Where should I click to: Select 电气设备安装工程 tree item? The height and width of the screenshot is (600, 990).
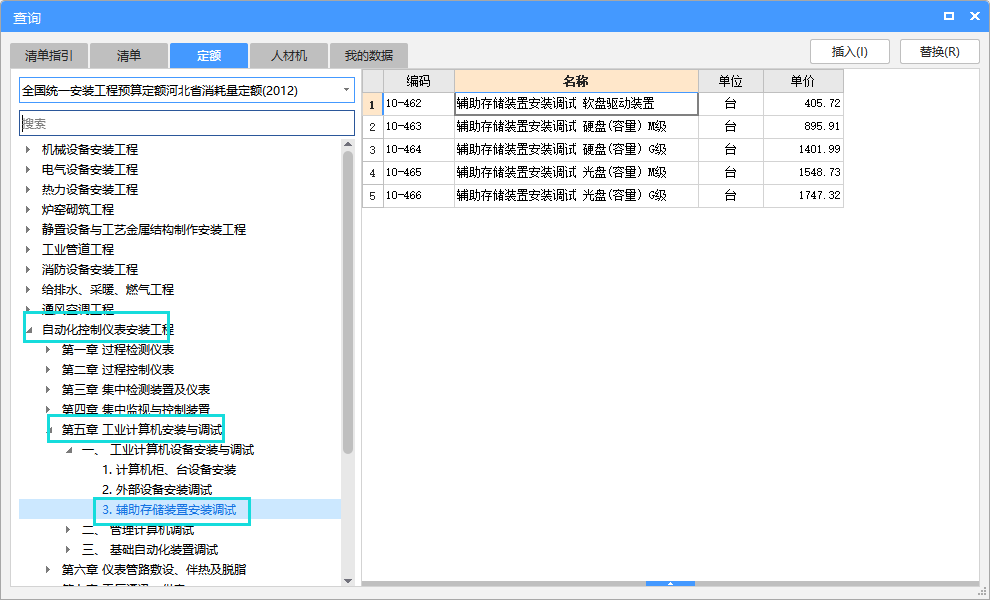90,169
